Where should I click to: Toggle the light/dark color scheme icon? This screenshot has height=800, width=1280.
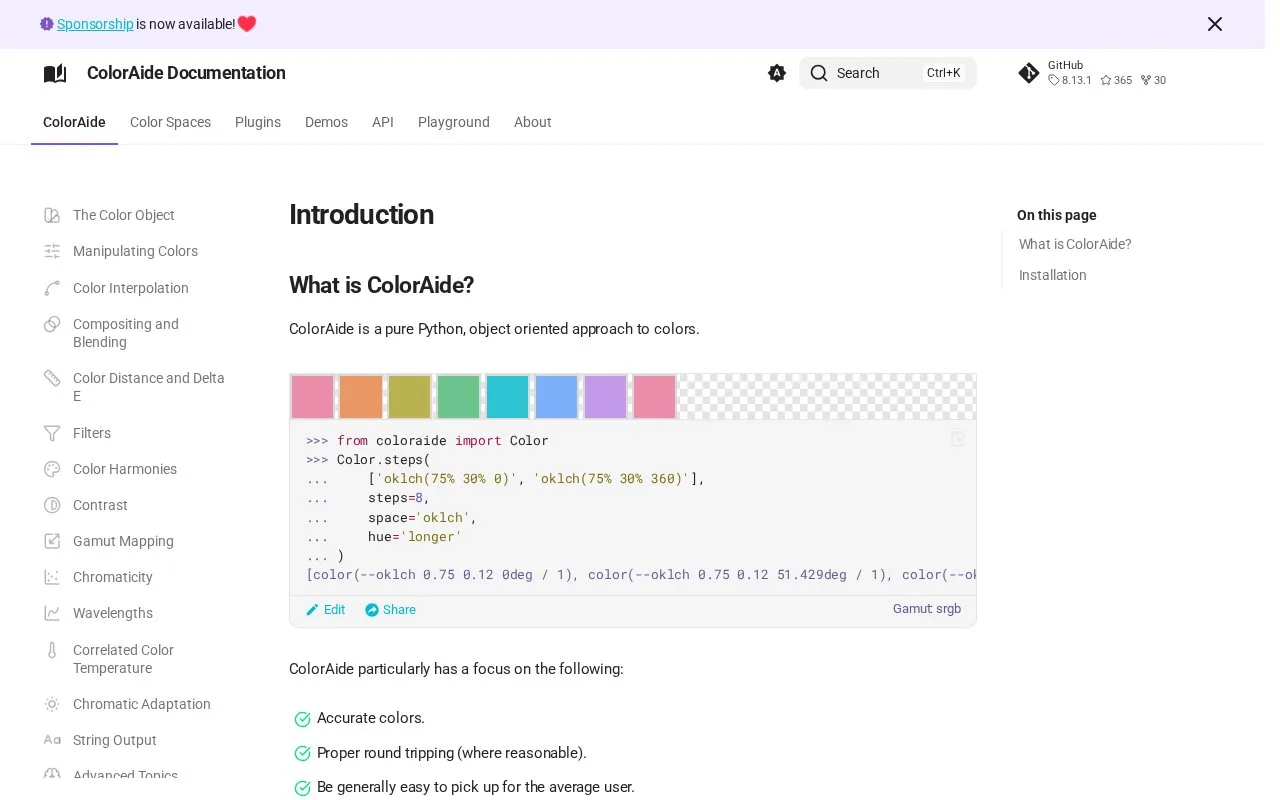pos(777,73)
